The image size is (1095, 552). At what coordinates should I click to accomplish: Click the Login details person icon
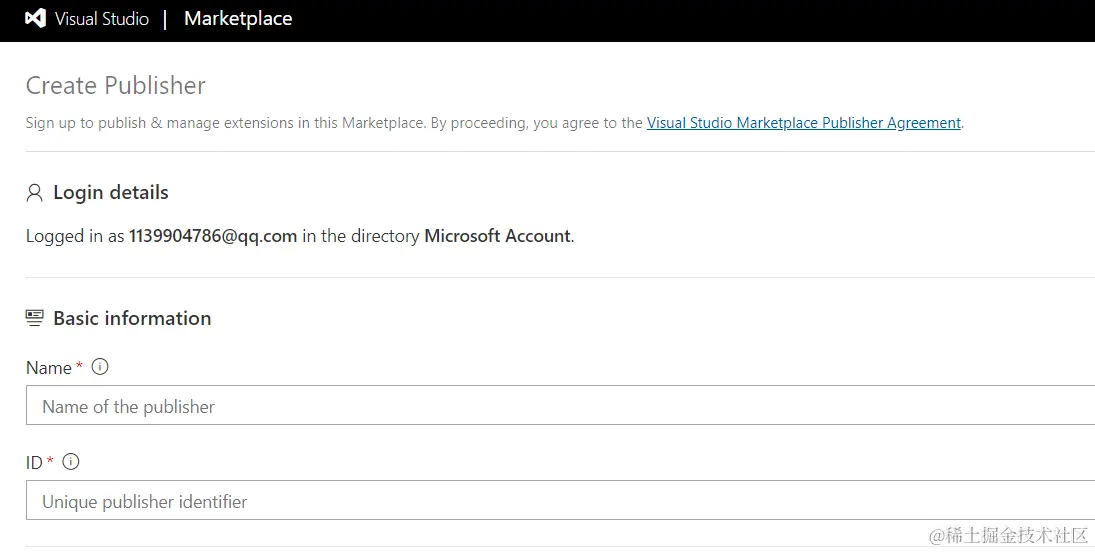[35, 193]
